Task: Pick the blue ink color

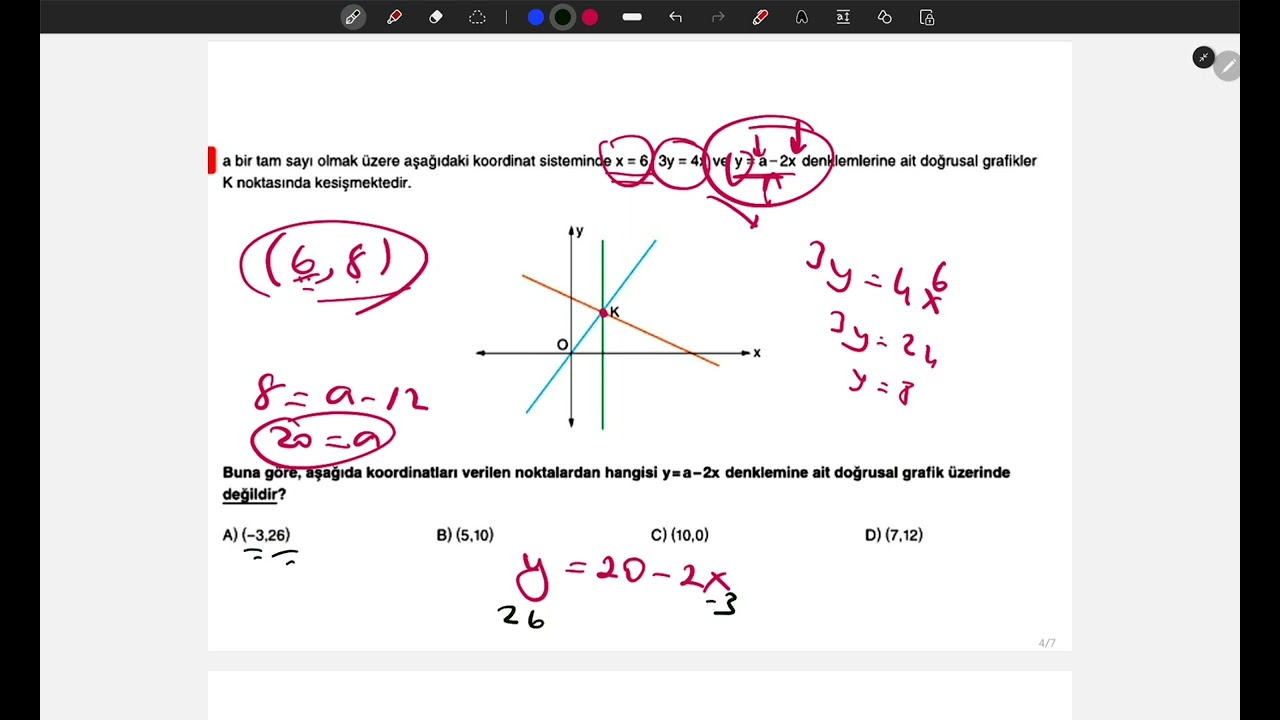Action: tap(536, 17)
